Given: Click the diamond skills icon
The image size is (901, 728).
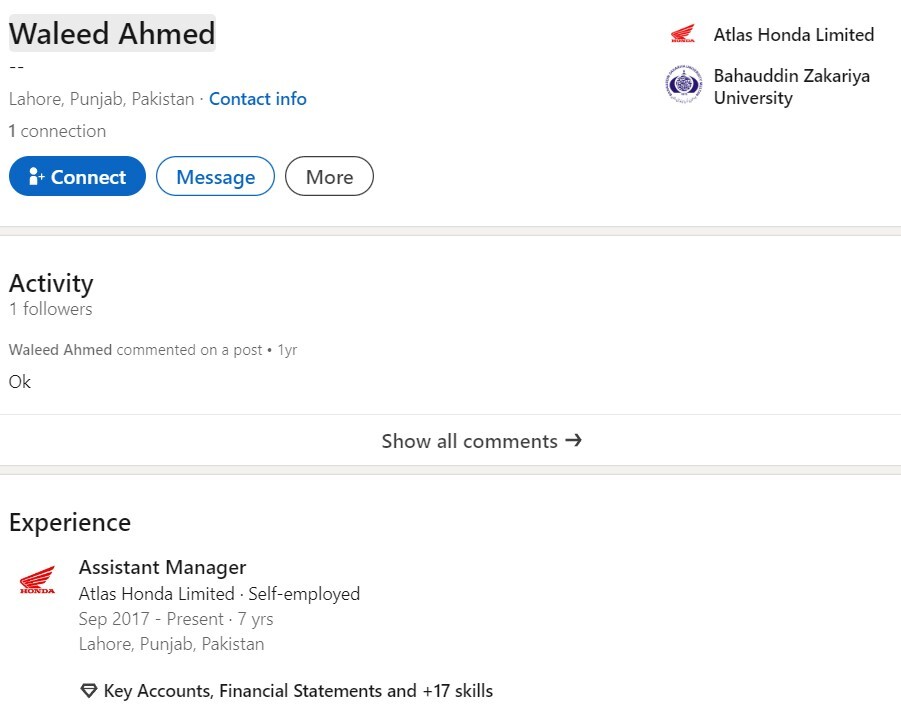Looking at the screenshot, I should pos(88,691).
